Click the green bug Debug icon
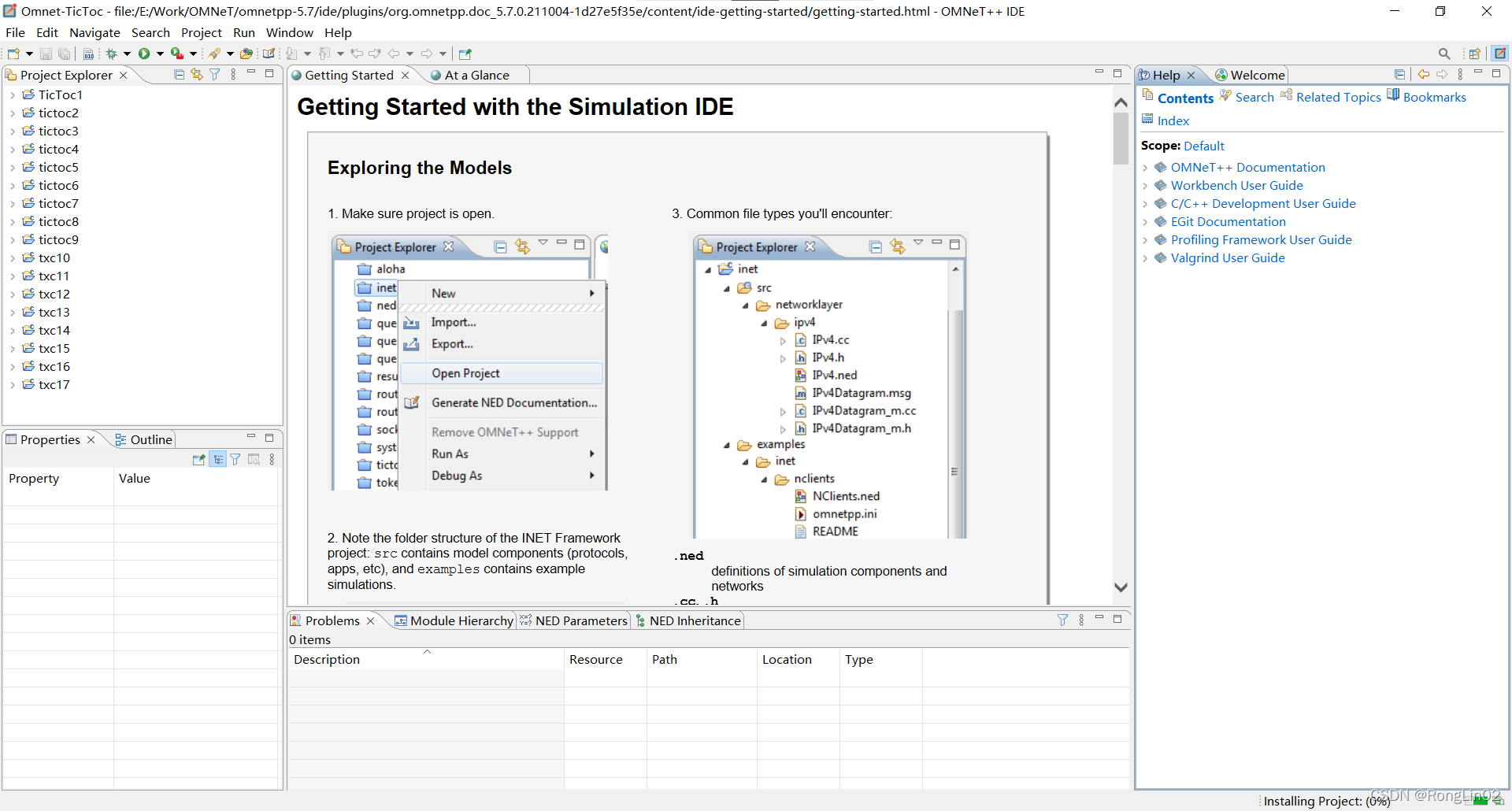This screenshot has width=1512, height=811. (112, 54)
